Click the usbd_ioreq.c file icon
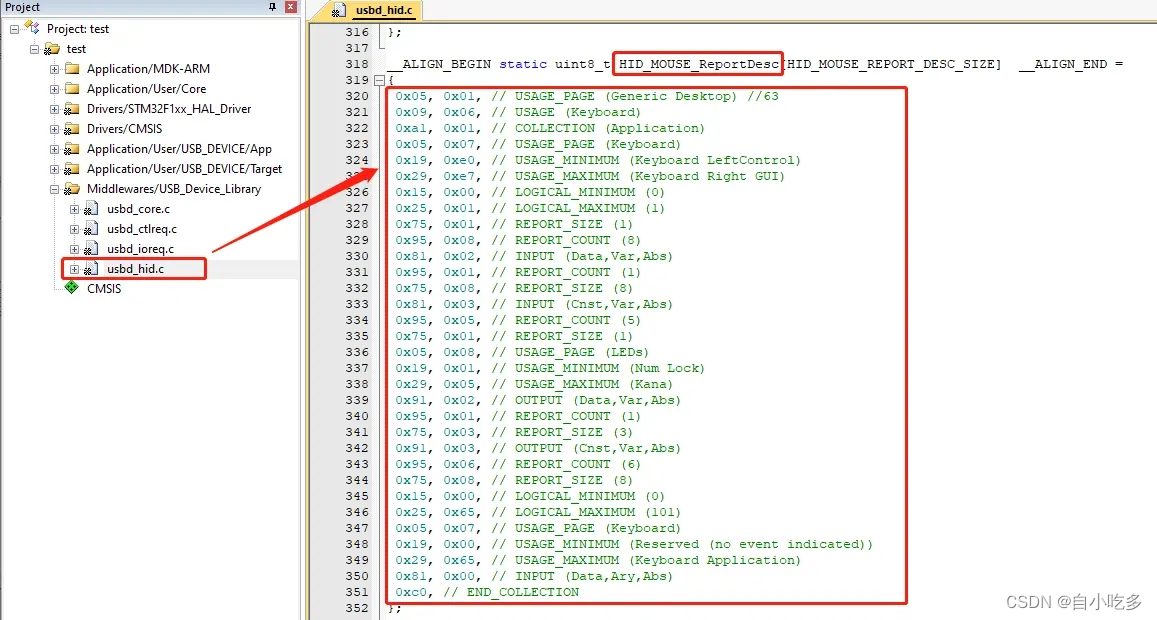1157x620 pixels. pyautogui.click(x=91, y=249)
